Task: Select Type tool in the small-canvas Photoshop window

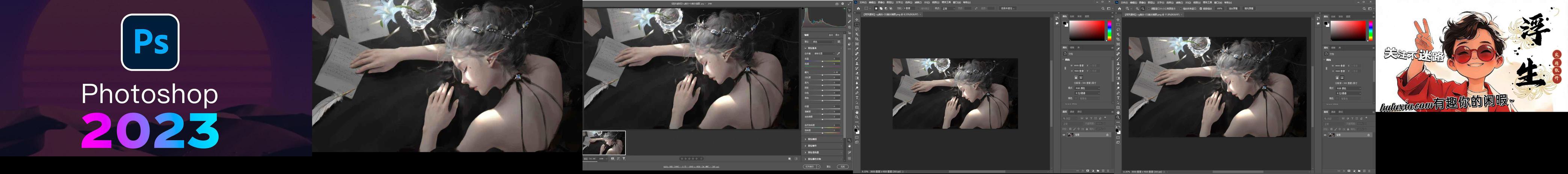Action: click(856, 98)
